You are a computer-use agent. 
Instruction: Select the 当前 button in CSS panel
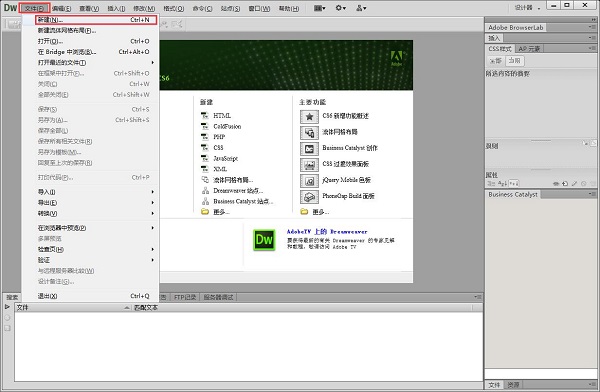[515, 60]
